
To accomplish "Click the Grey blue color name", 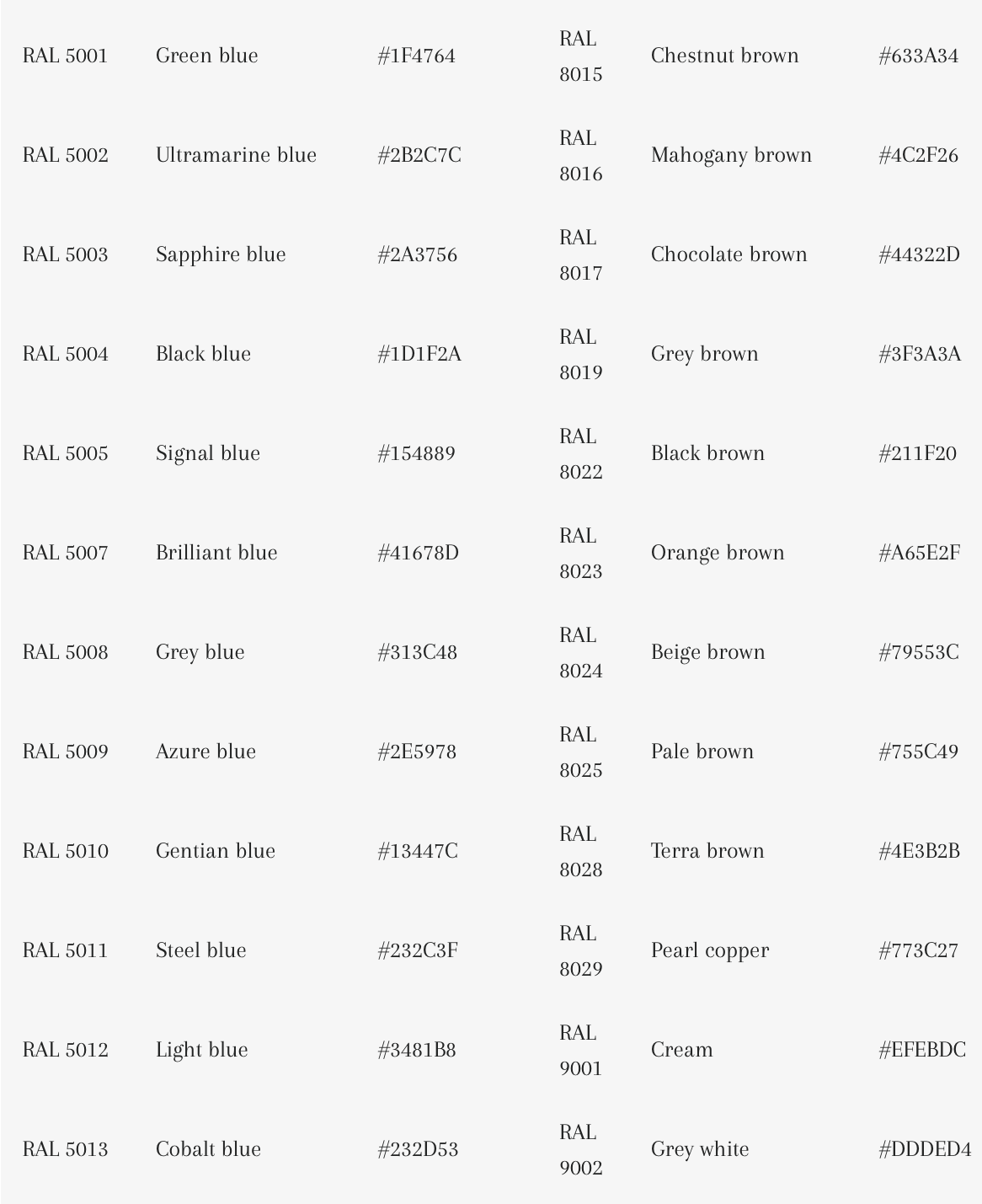I will tap(200, 652).
